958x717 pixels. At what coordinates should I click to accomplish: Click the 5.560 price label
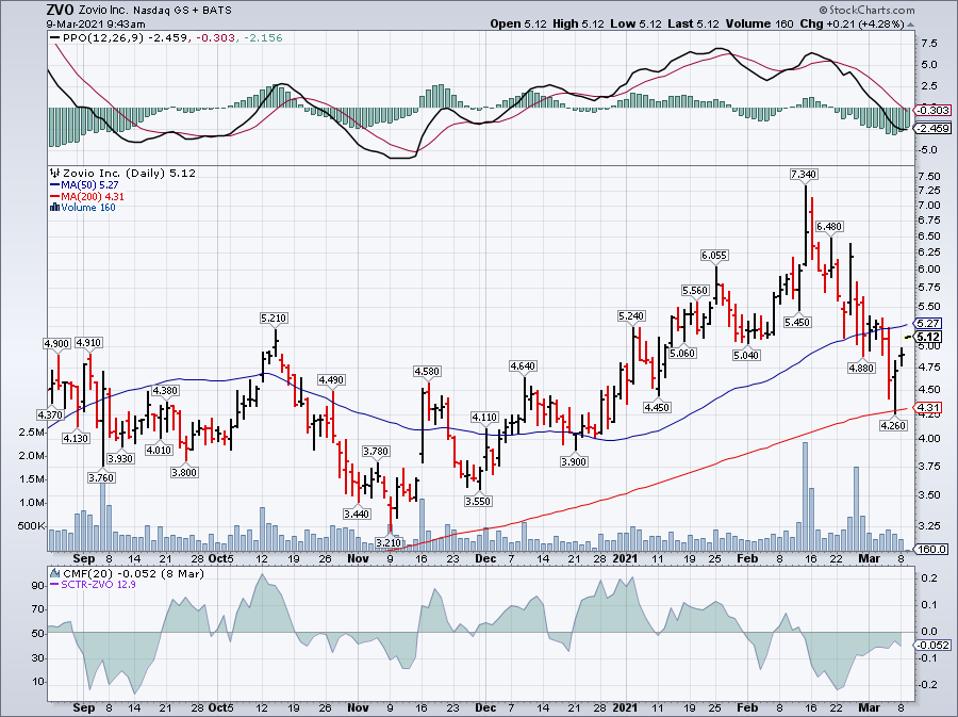695,291
